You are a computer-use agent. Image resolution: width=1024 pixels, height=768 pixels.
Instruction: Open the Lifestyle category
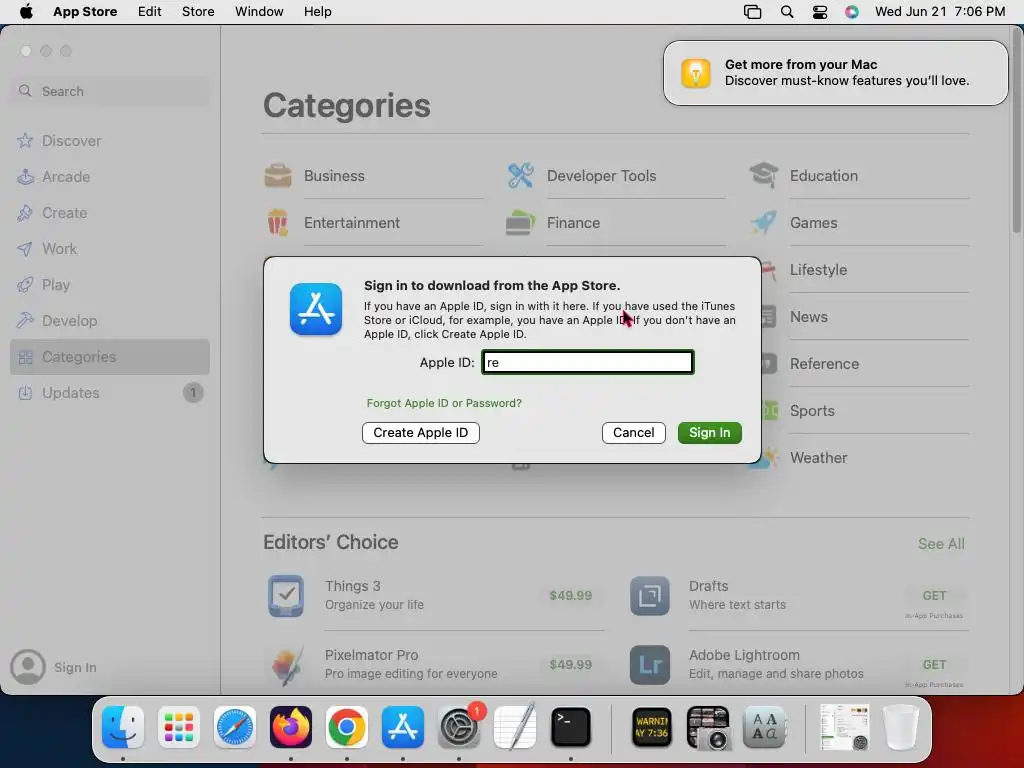point(818,270)
